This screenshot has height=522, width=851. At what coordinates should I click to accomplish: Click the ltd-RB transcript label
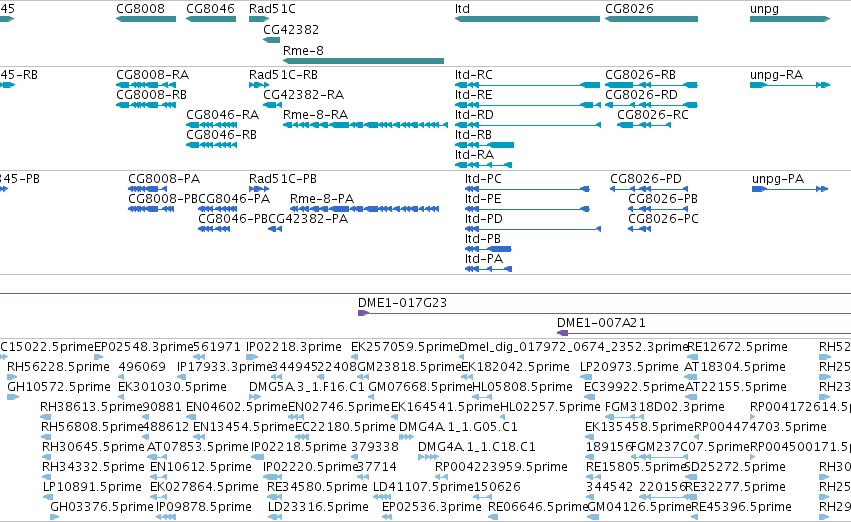click(x=473, y=135)
